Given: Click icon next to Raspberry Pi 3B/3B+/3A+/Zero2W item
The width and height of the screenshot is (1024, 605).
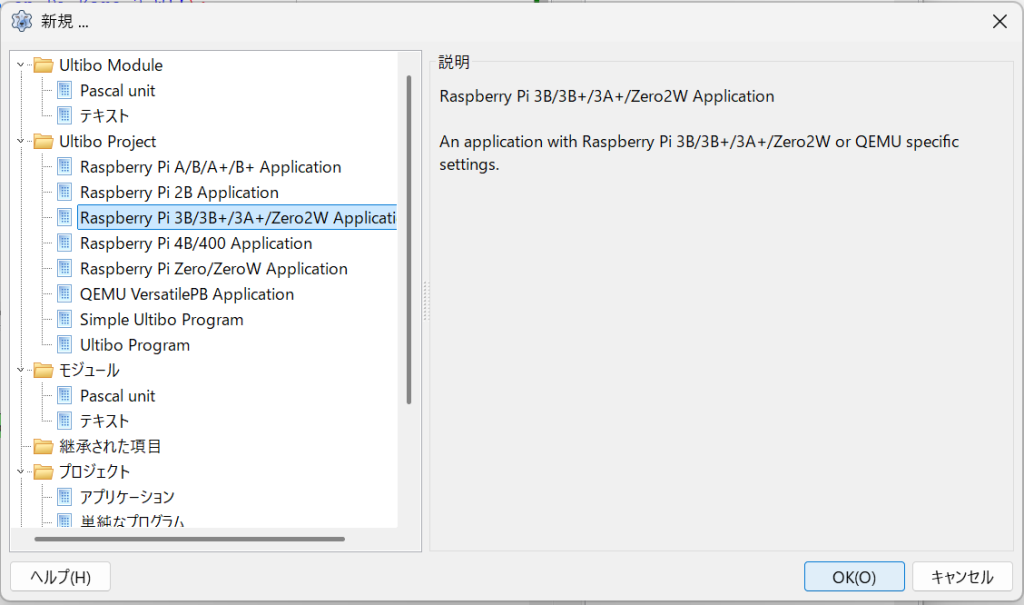Looking at the screenshot, I should (x=65, y=218).
